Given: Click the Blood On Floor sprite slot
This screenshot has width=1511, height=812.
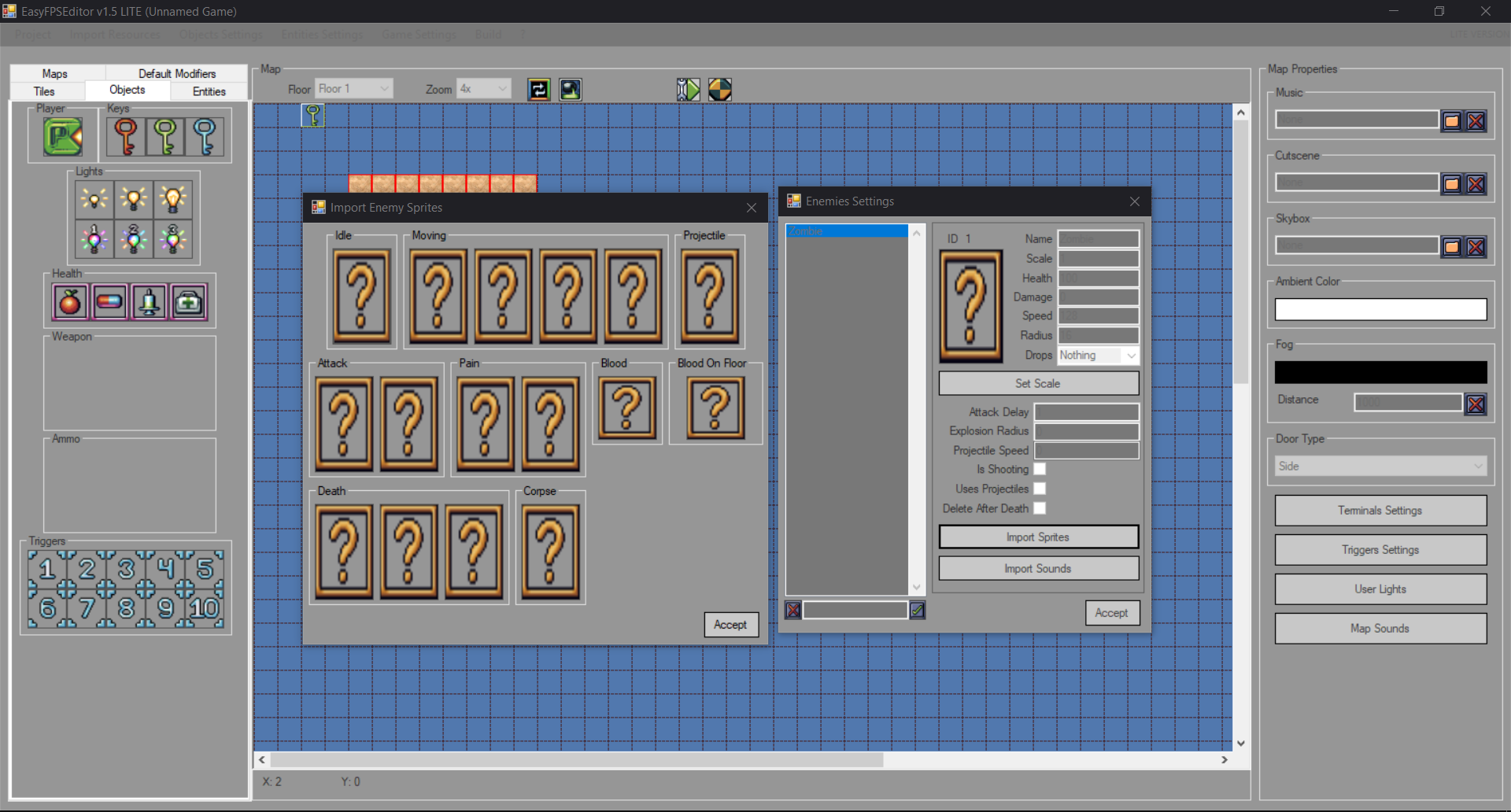Looking at the screenshot, I should coord(716,408).
